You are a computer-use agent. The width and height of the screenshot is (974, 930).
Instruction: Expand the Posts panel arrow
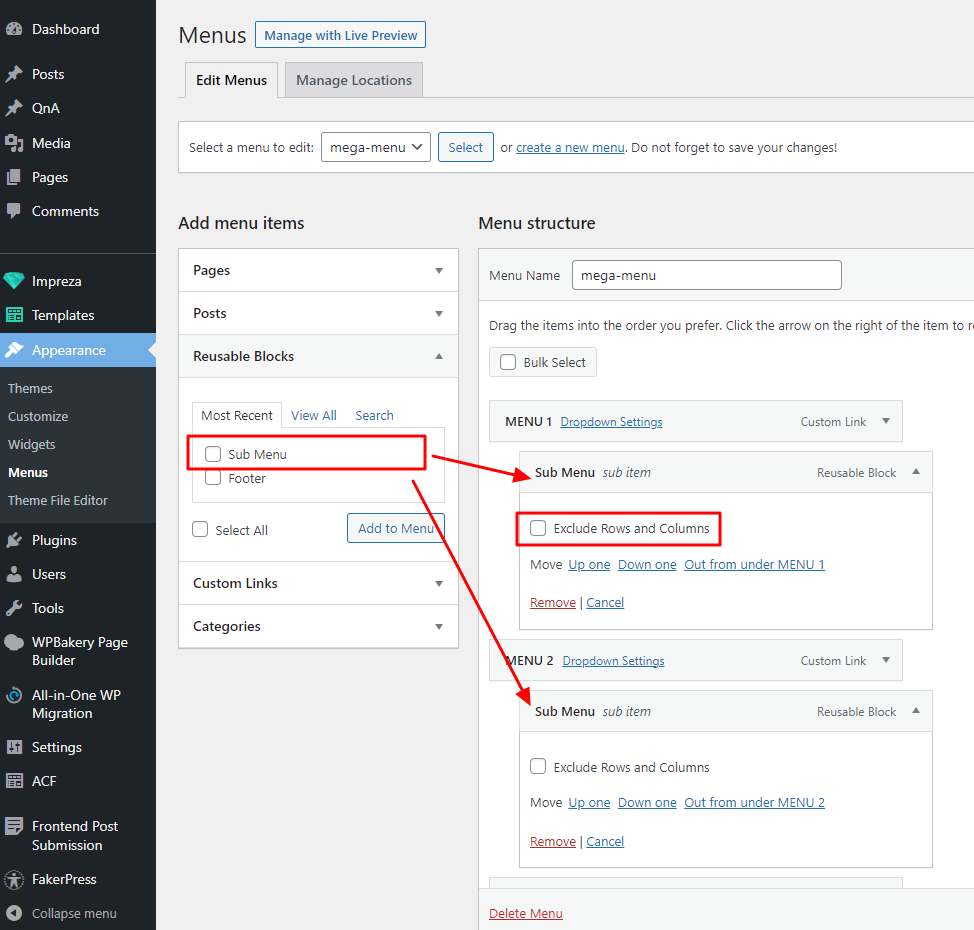click(439, 314)
